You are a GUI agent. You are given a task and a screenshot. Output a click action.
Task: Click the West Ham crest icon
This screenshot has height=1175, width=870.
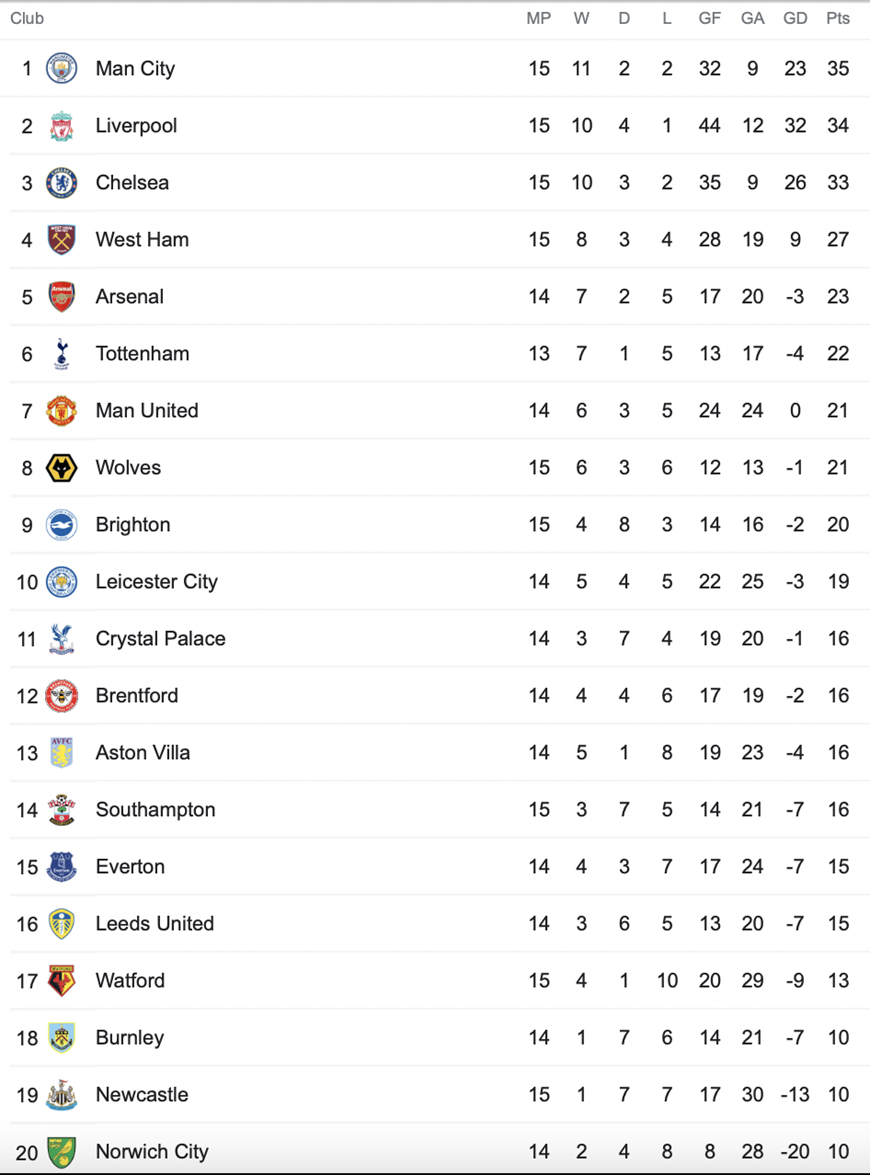click(61, 240)
